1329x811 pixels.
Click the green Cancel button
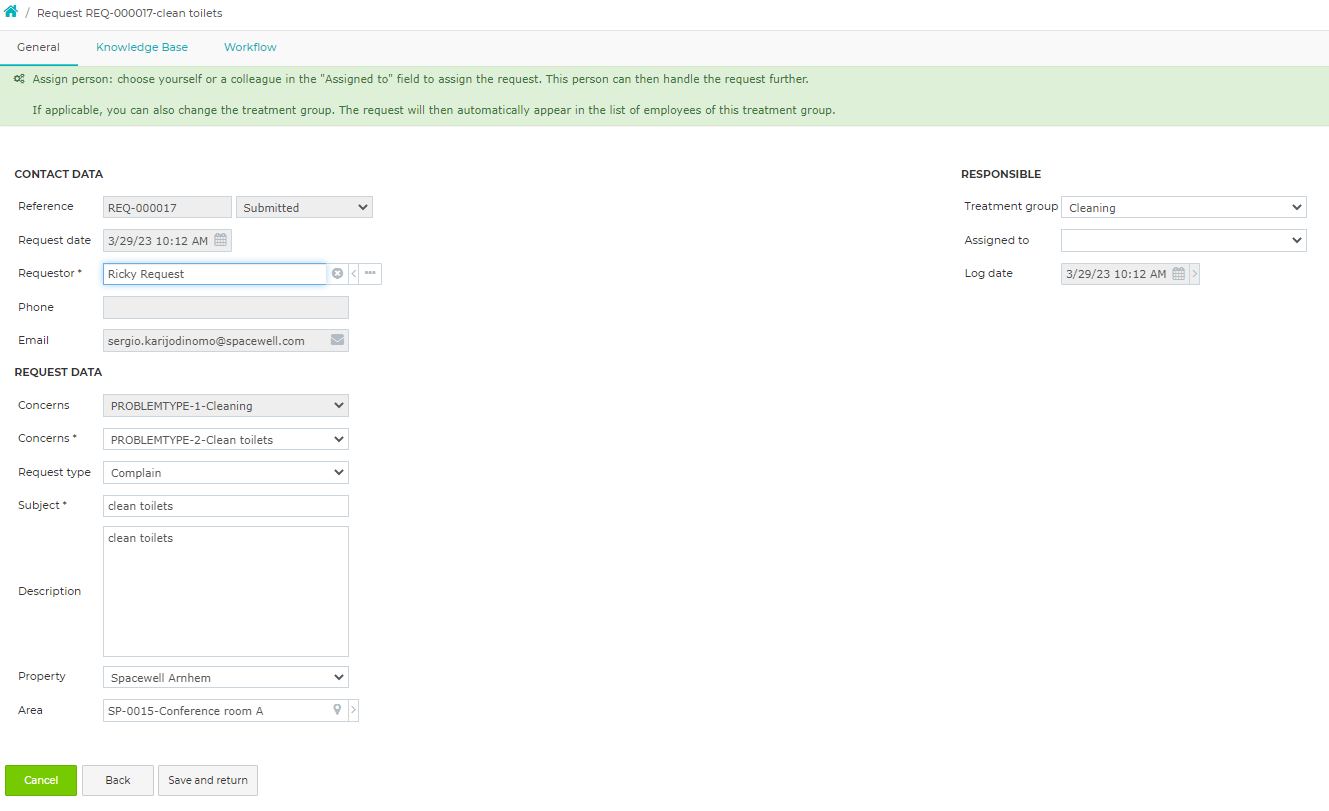point(41,780)
